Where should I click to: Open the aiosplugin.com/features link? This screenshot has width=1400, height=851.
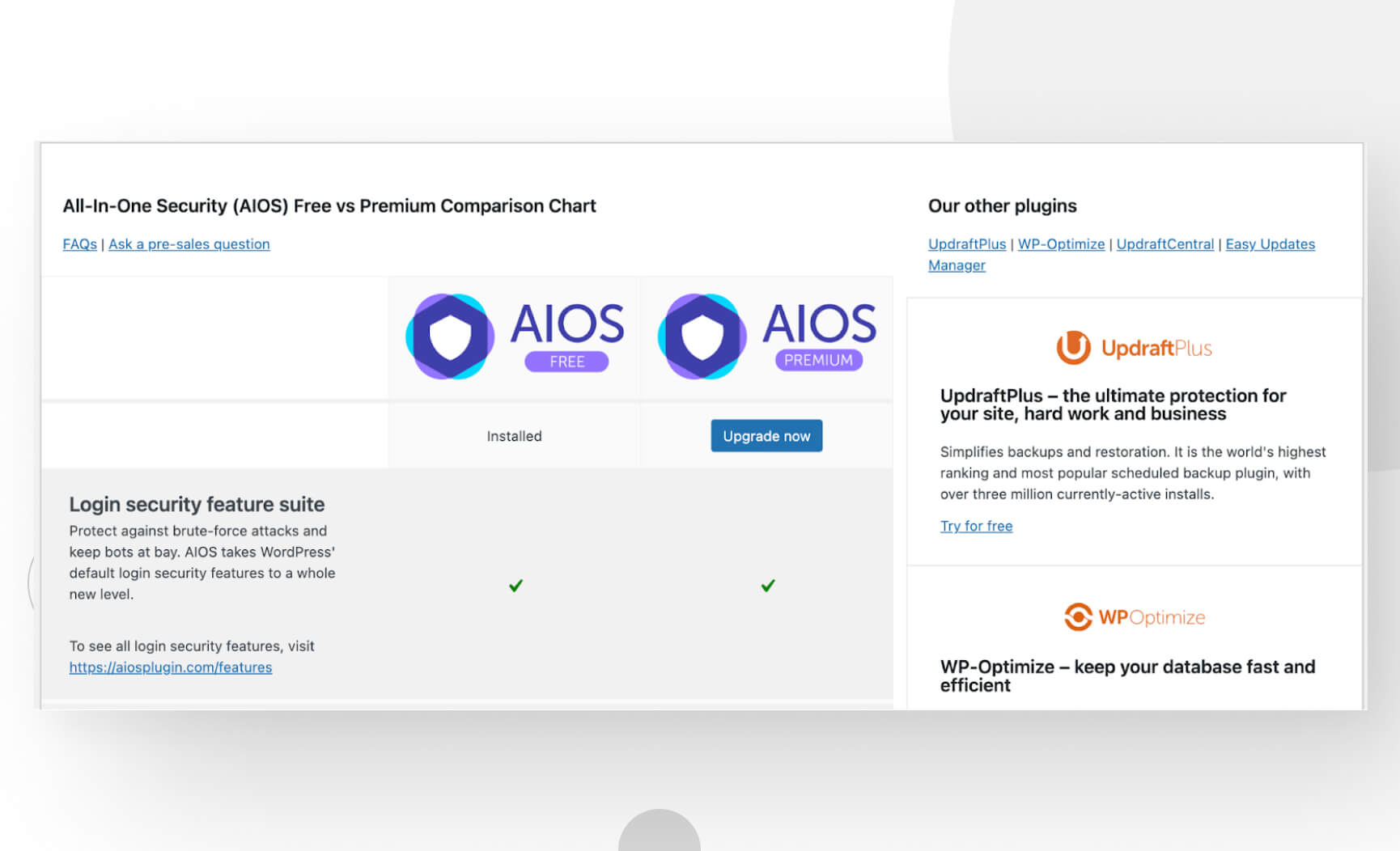coord(171,667)
